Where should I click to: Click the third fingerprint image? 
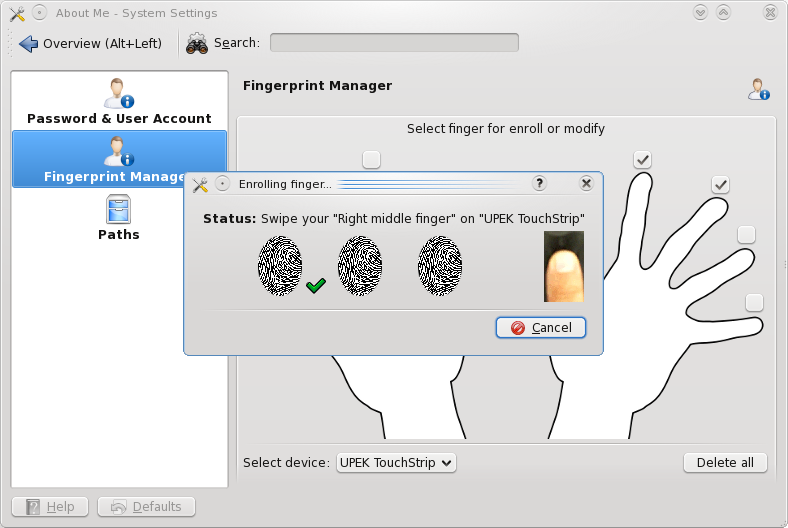pyautogui.click(x=440, y=266)
